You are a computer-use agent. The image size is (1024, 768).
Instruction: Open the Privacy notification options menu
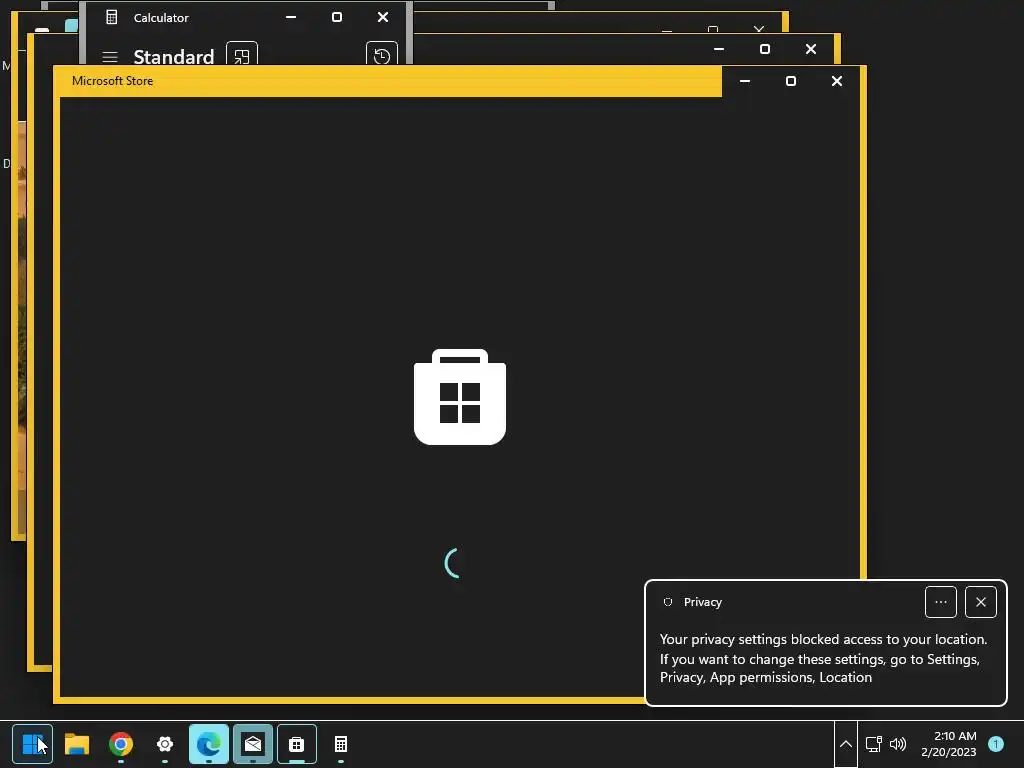tap(940, 602)
